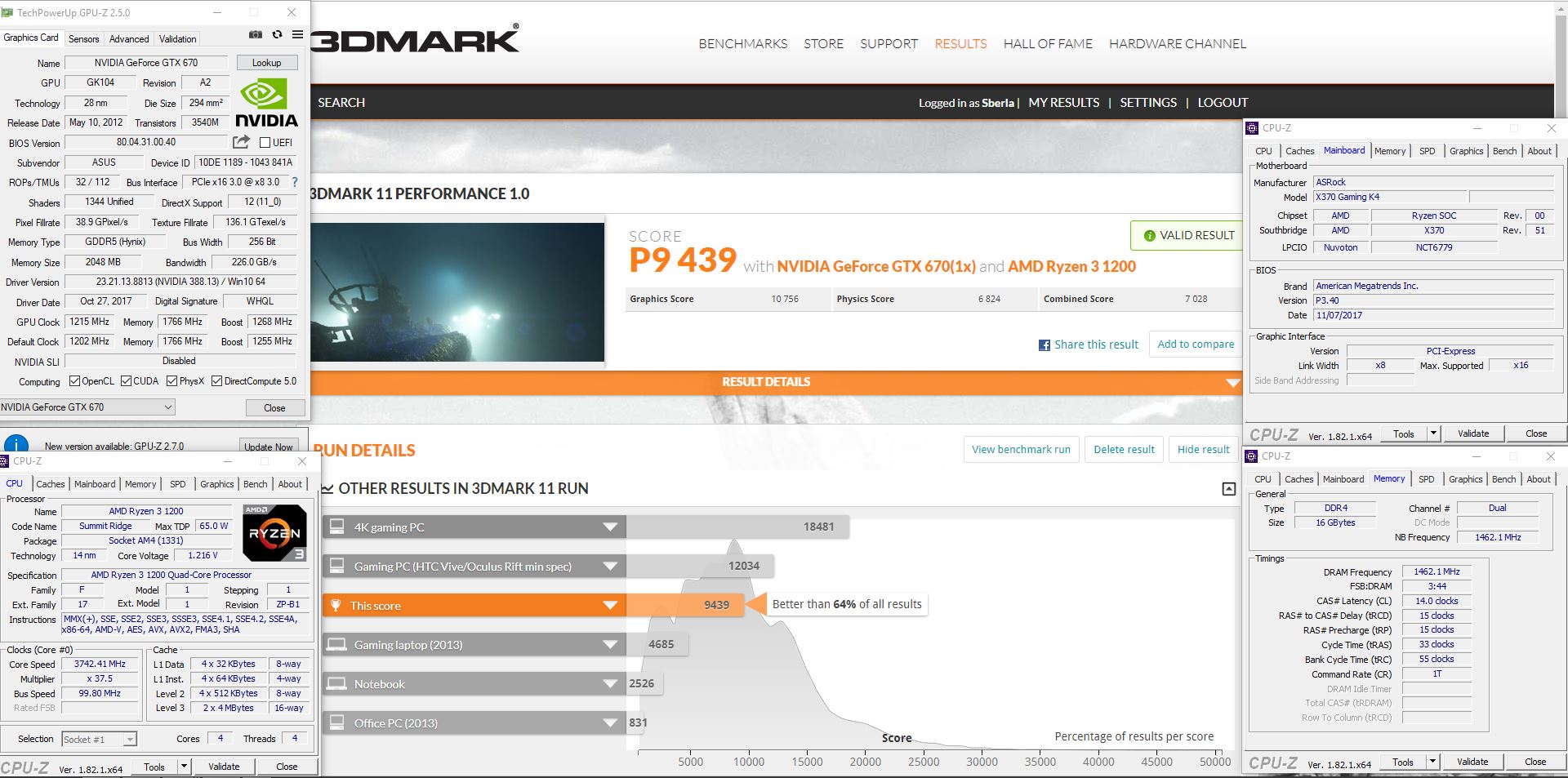Open the Socket #1 selection dropdown in CPU-Z
1568x778 pixels.
[99, 739]
